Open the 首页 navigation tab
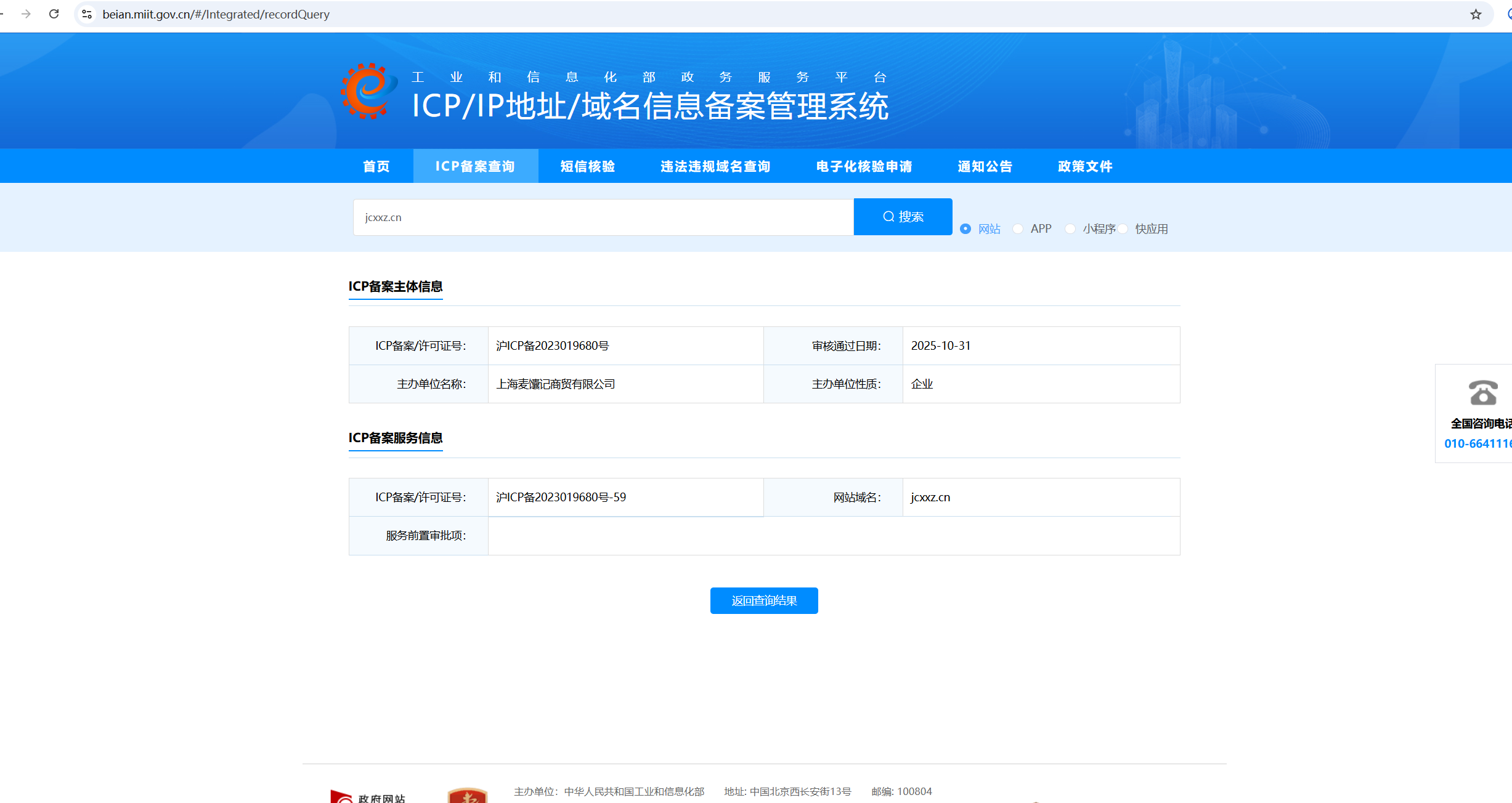 pyautogui.click(x=376, y=166)
